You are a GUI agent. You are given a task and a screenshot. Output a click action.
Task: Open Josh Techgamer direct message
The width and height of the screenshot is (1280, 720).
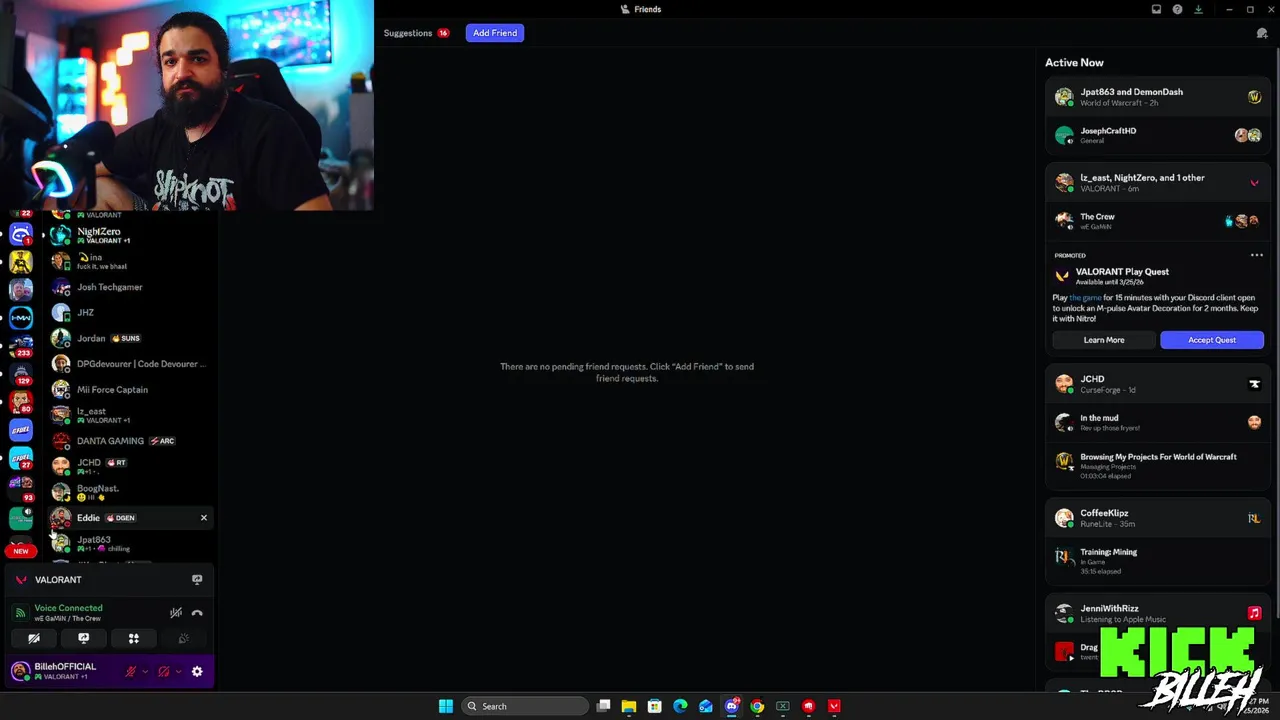coord(130,287)
